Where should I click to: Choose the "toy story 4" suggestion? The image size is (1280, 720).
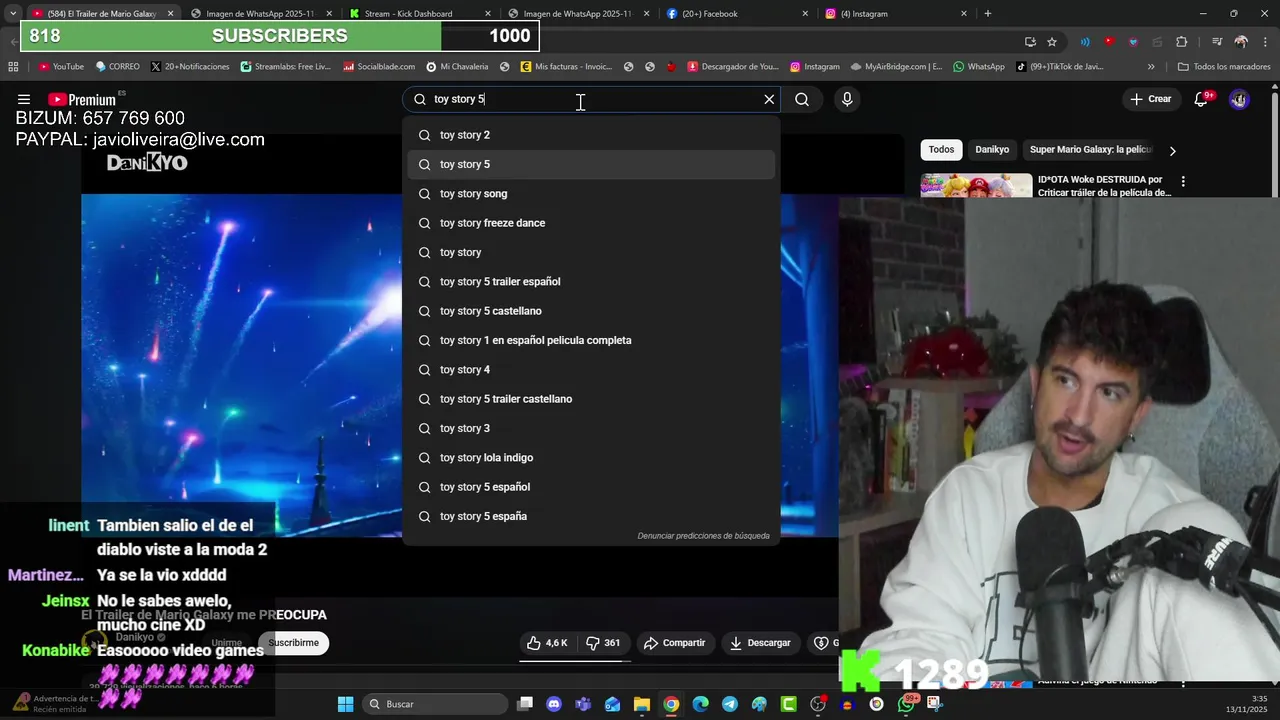591,369
